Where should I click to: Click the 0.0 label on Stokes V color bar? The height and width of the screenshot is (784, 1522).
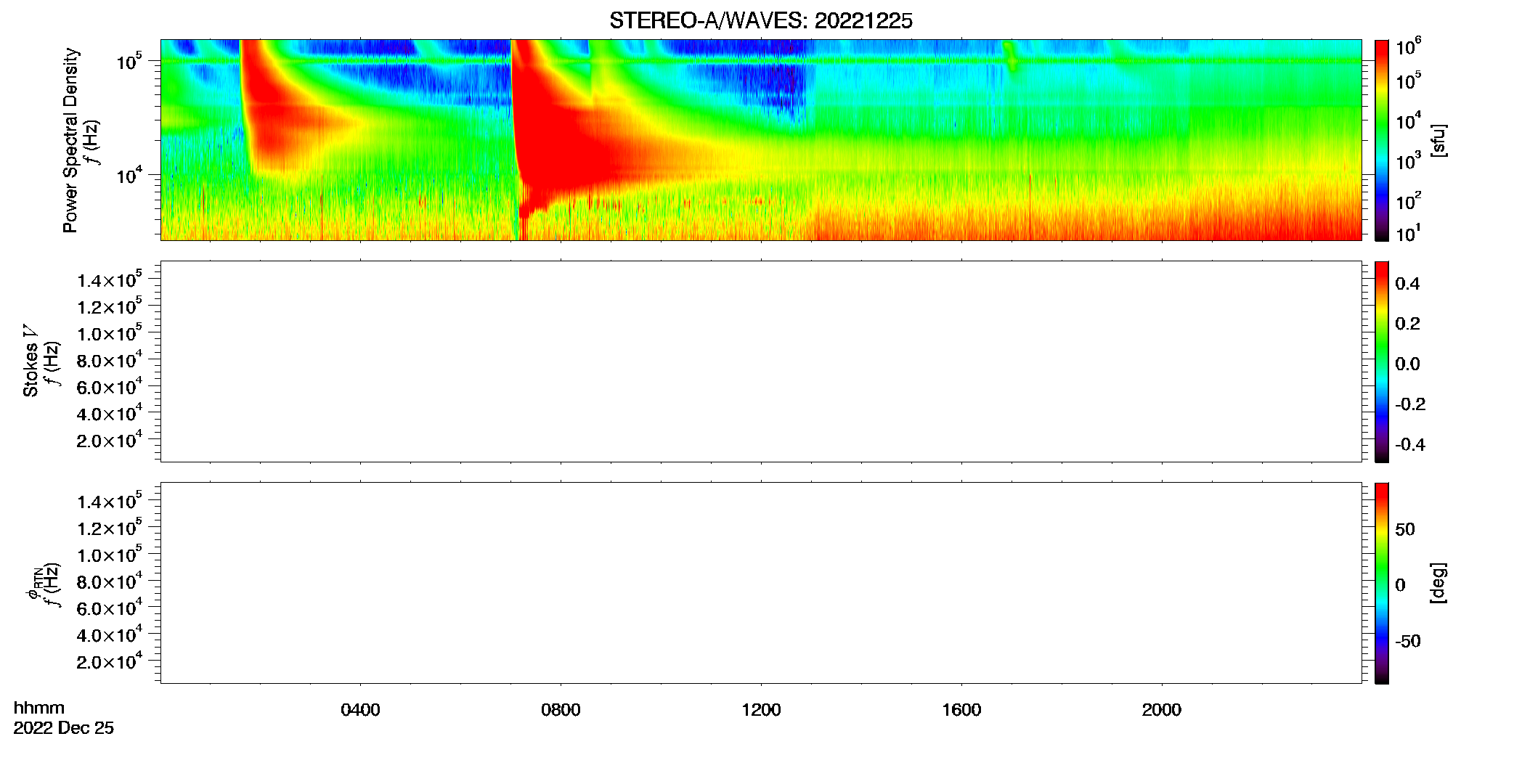point(1407,364)
